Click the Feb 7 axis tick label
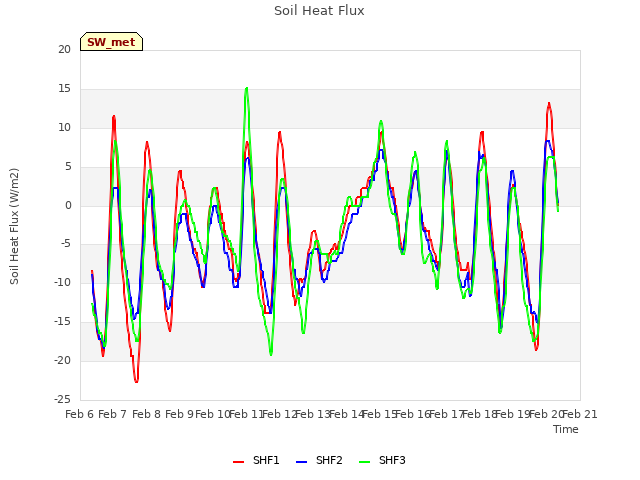Image resolution: width=640 pixels, height=480 pixels. (113, 415)
